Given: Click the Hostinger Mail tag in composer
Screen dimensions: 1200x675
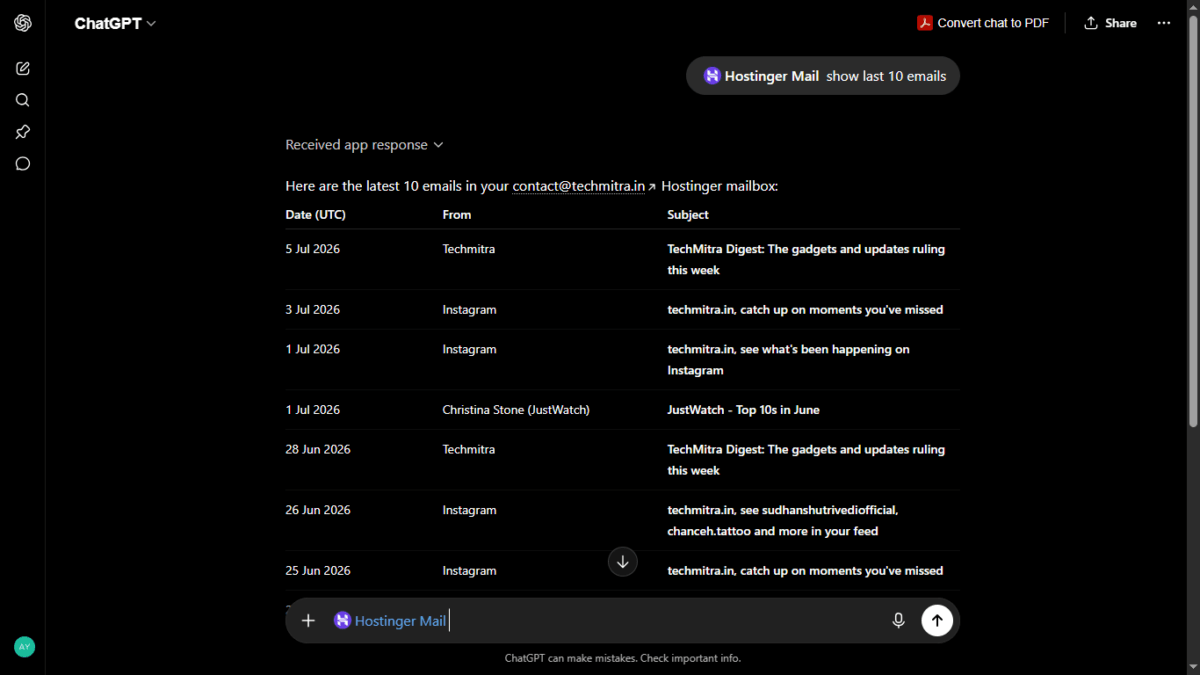Looking at the screenshot, I should pyautogui.click(x=390, y=621).
